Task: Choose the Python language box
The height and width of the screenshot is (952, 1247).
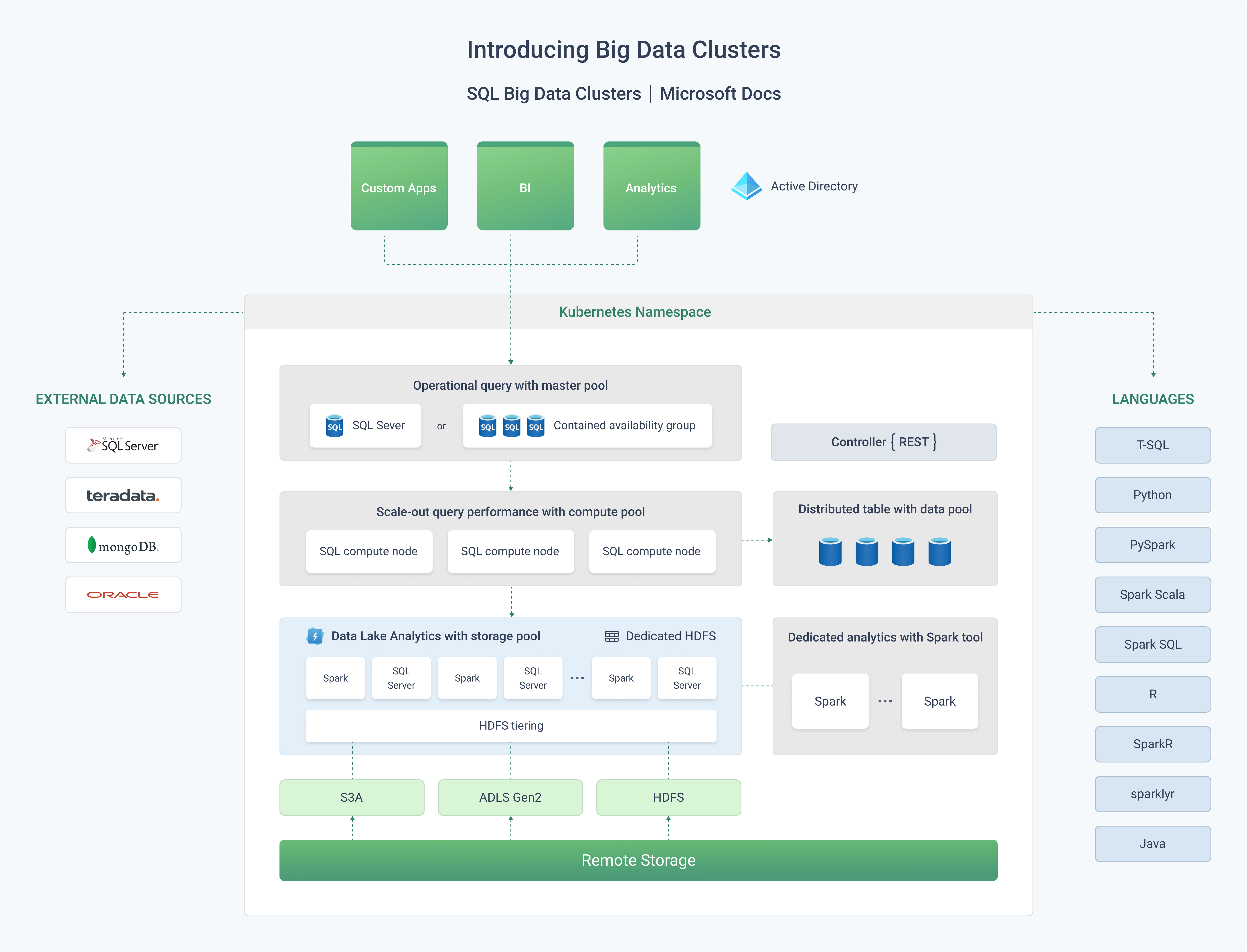Action: (x=1153, y=495)
